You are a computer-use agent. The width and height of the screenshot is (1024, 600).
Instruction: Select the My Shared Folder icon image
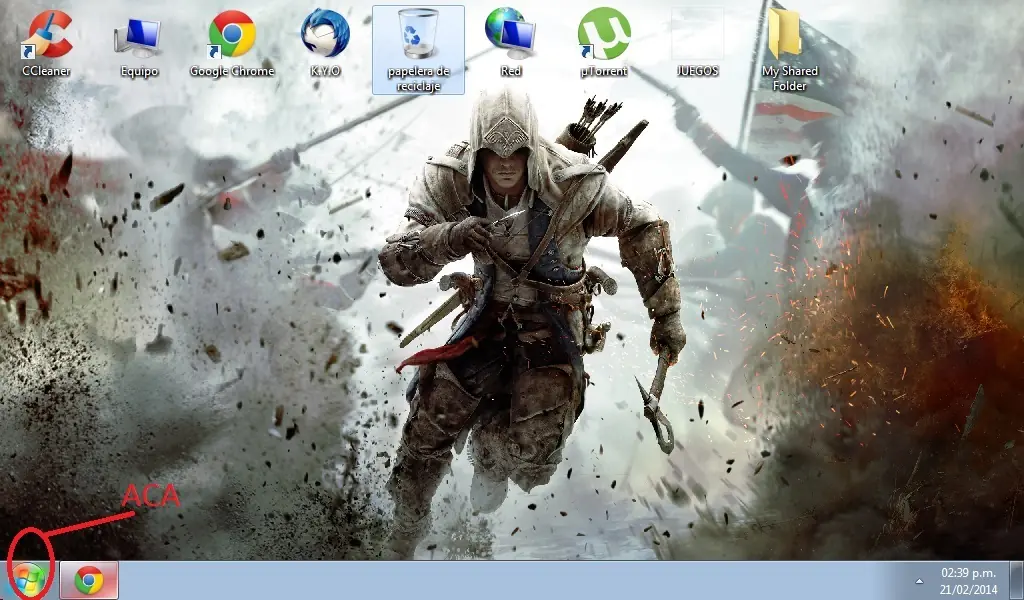click(x=789, y=35)
